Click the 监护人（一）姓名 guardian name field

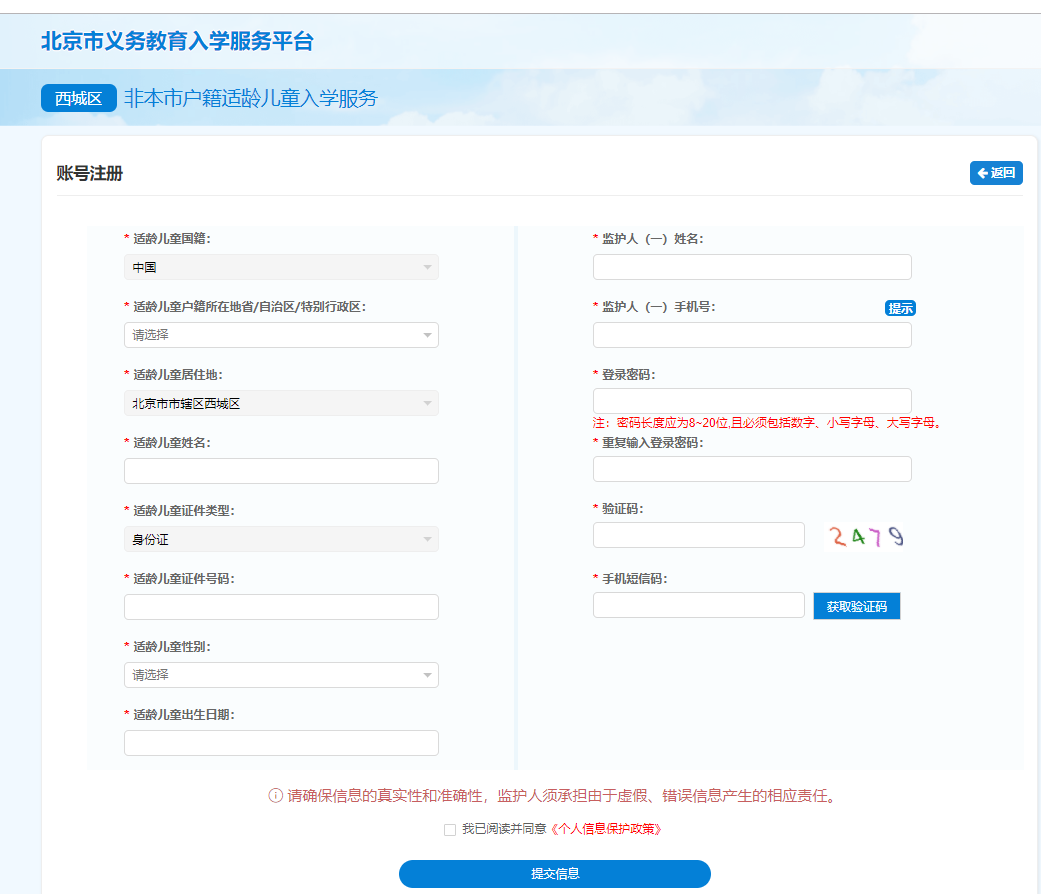coord(751,267)
